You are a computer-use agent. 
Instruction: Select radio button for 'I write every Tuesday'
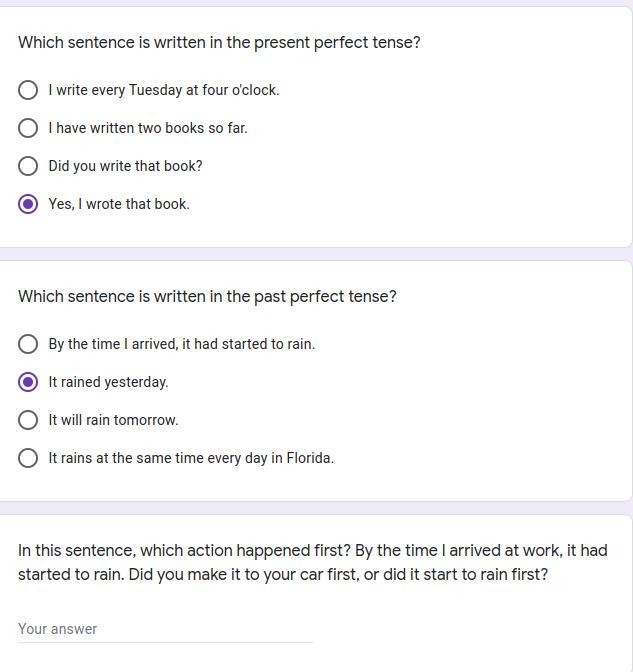[28, 90]
